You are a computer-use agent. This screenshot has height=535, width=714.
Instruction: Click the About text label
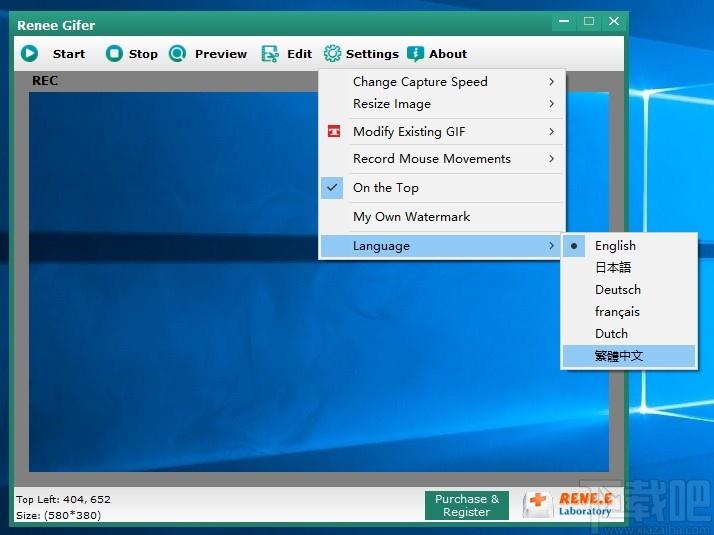[x=448, y=54]
